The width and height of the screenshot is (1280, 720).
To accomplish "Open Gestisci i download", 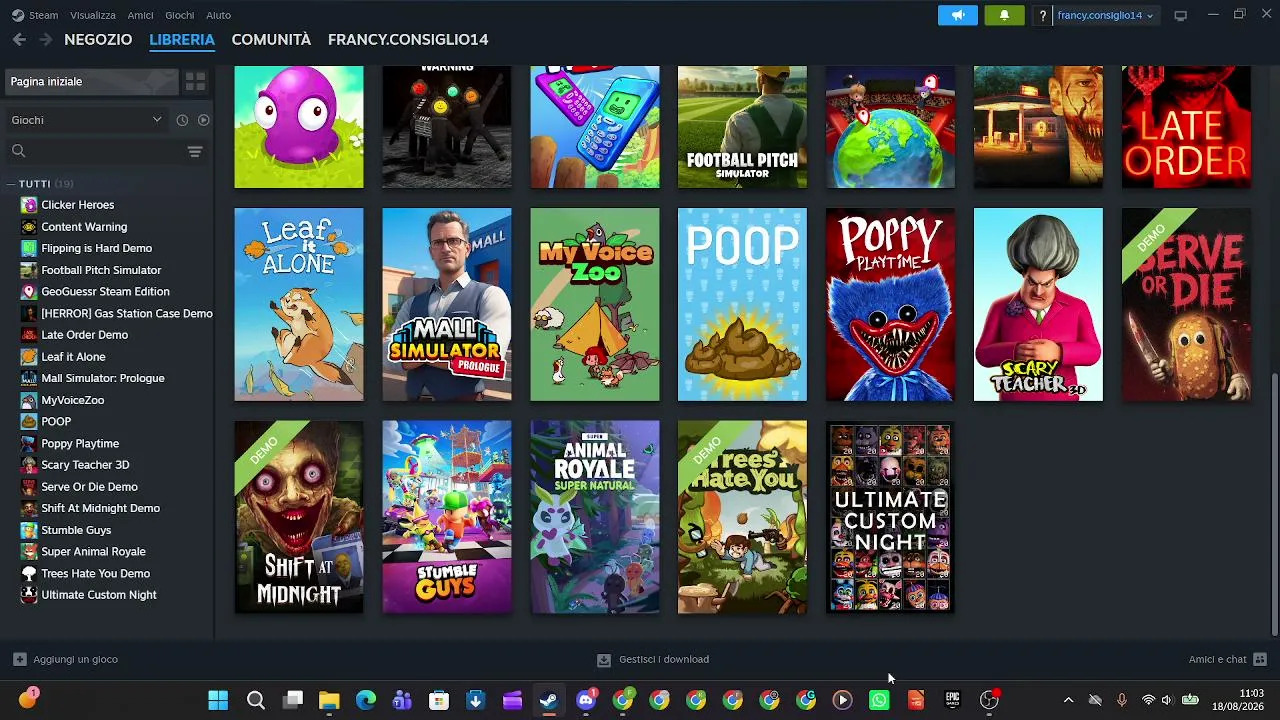I will click(x=664, y=659).
